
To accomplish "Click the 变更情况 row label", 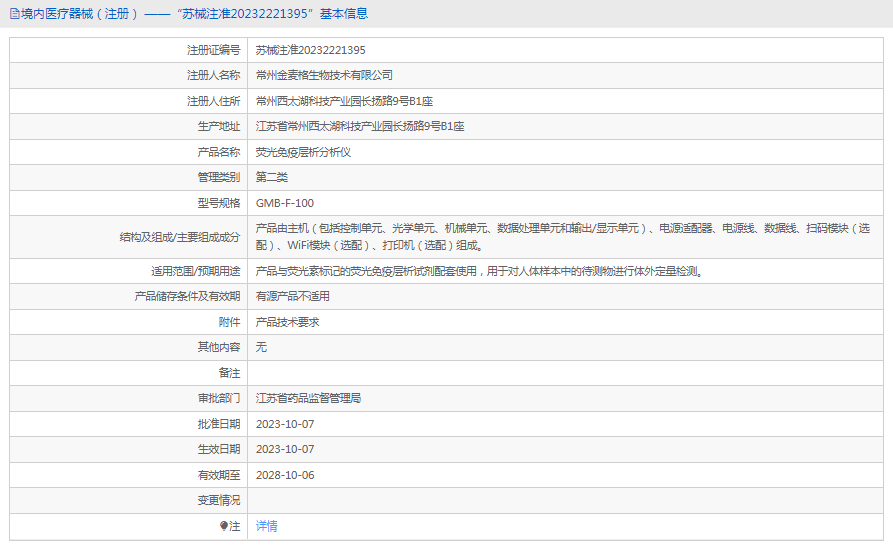I will tap(219, 501).
